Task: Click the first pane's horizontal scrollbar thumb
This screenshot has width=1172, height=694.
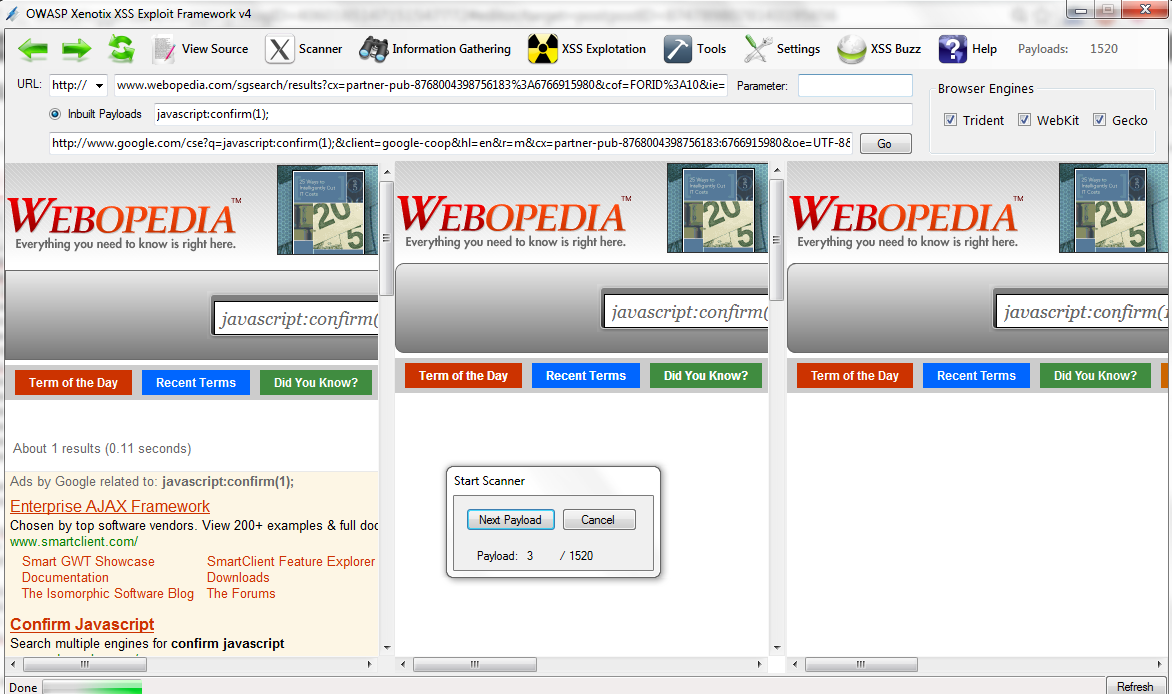Action: [x=85, y=664]
